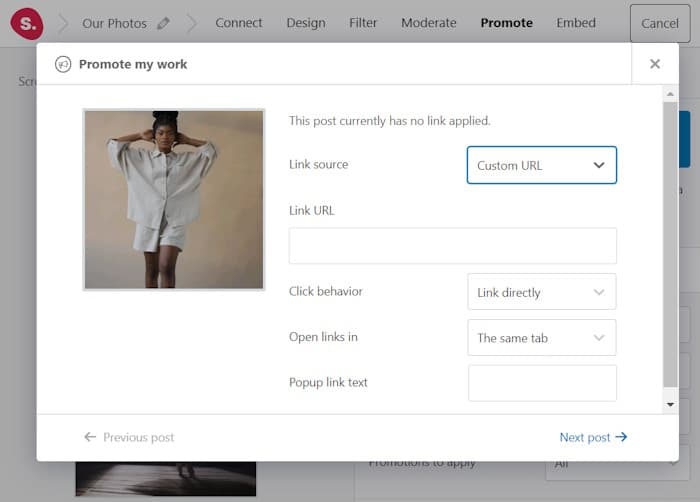Focus the Popup link text field
This screenshot has width=700, height=502.
[x=541, y=383]
